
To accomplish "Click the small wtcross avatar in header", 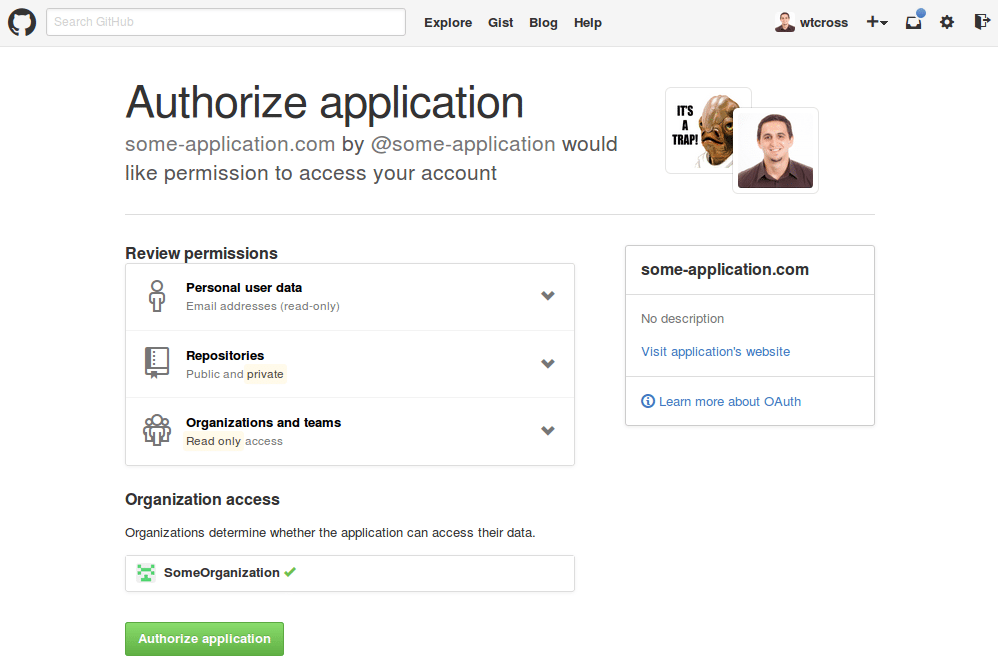I will (785, 22).
